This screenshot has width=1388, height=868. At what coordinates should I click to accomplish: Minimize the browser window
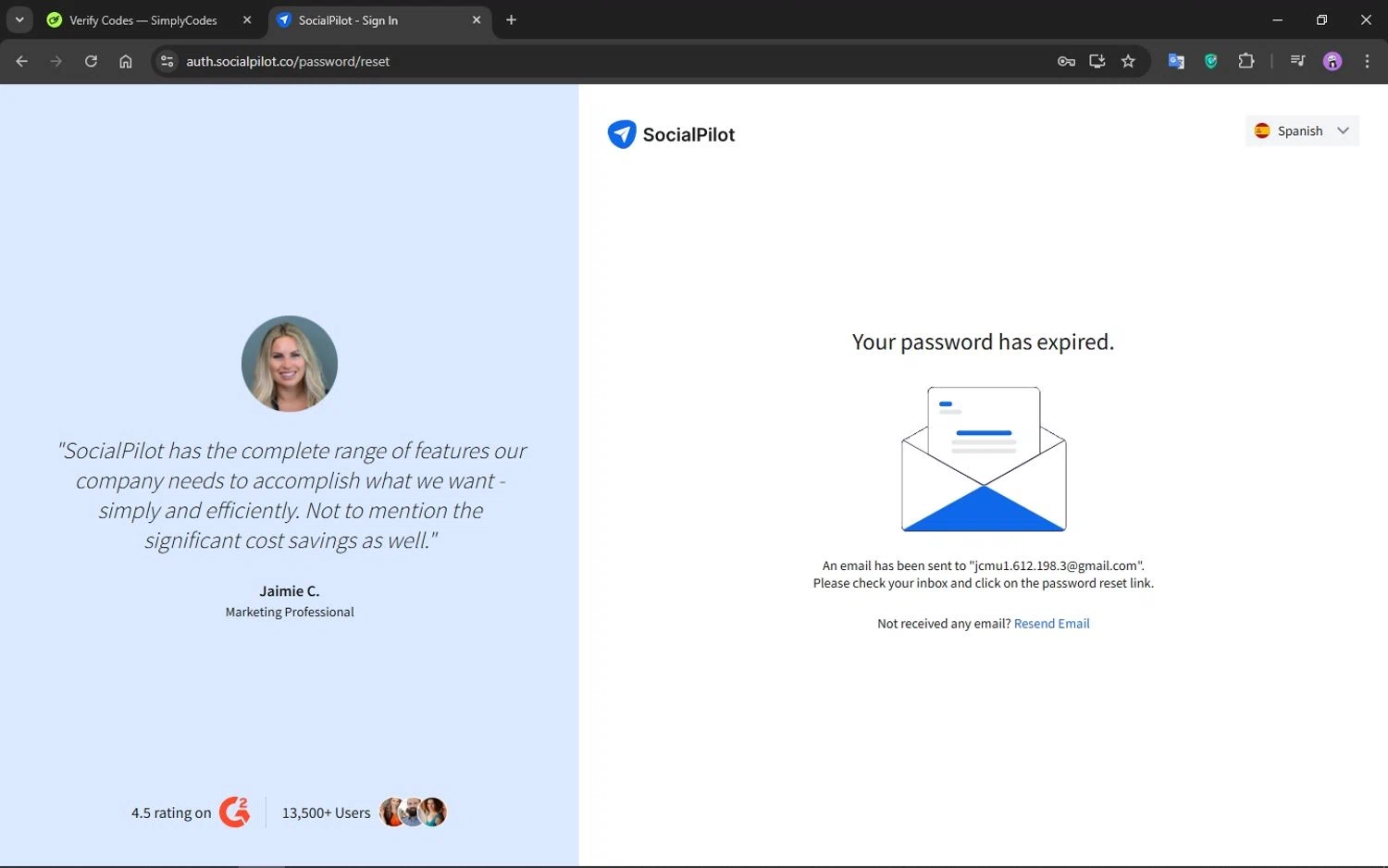1278,20
